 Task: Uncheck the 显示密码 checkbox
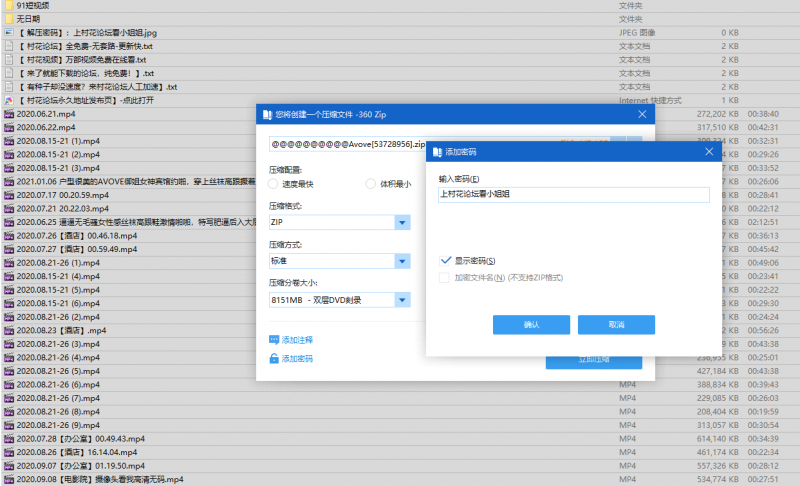445,260
